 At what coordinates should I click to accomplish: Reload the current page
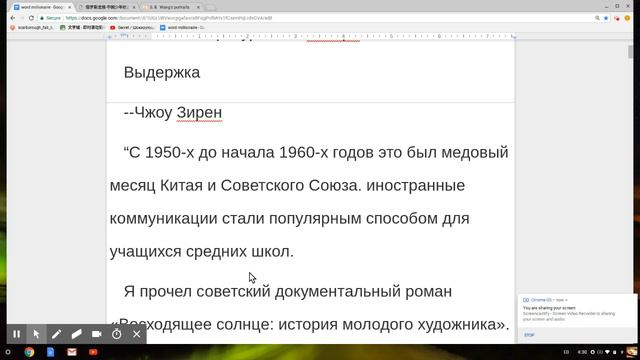tap(31, 18)
